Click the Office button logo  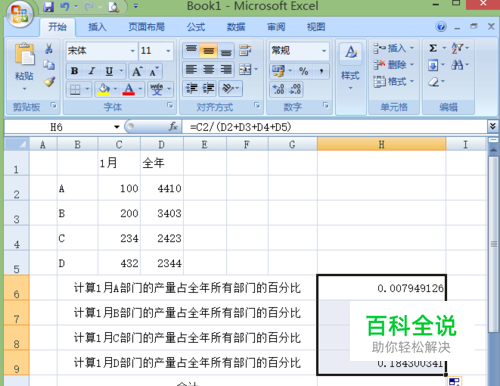[x=19, y=14]
